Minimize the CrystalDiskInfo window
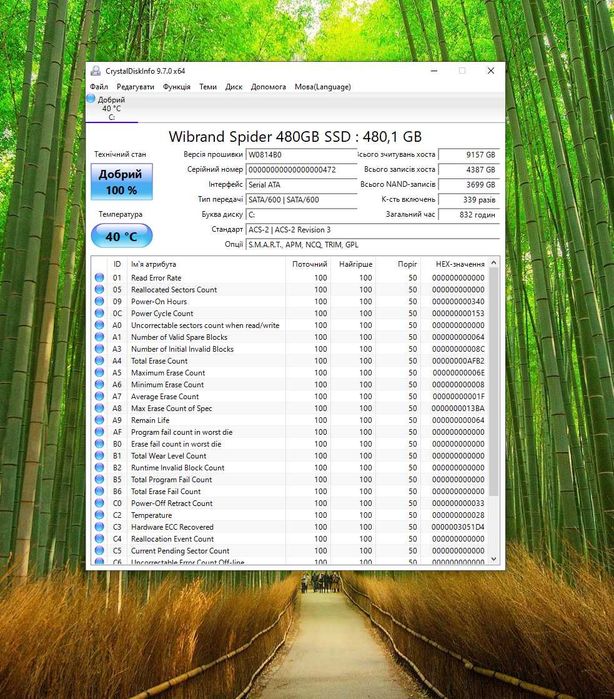This screenshot has width=614, height=699. 434,71
